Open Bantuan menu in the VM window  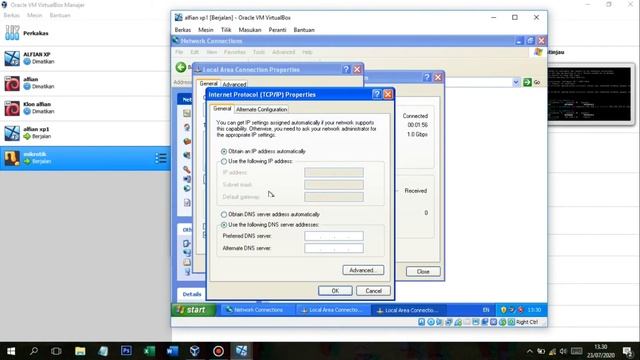(x=304, y=30)
